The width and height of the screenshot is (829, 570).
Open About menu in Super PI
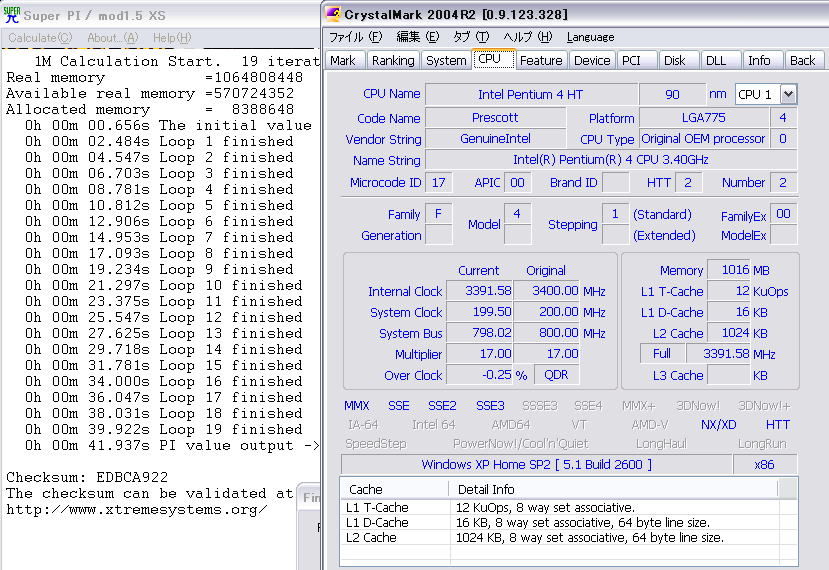[x=113, y=38]
